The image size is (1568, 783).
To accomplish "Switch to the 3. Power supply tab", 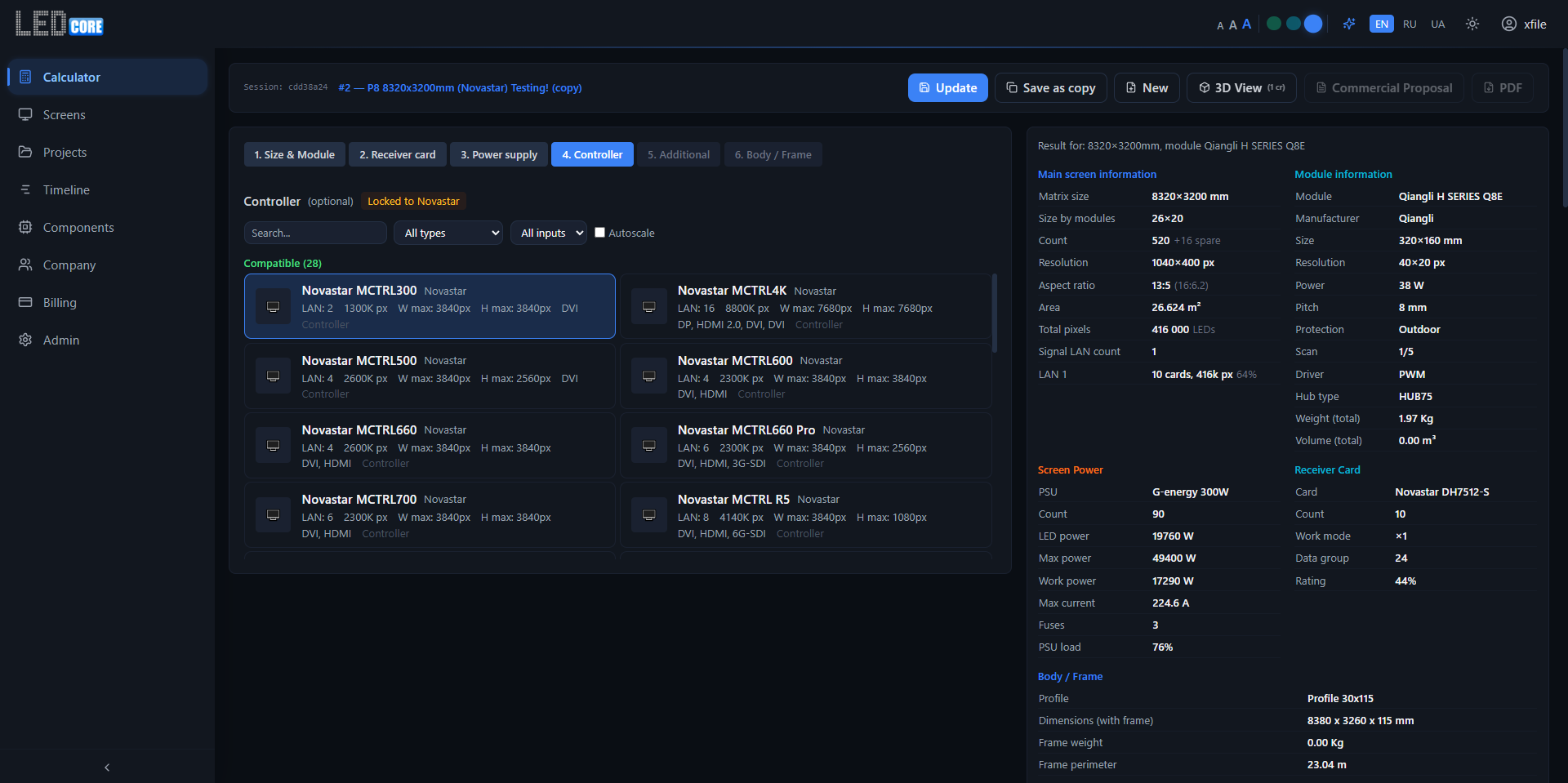I will coord(498,154).
